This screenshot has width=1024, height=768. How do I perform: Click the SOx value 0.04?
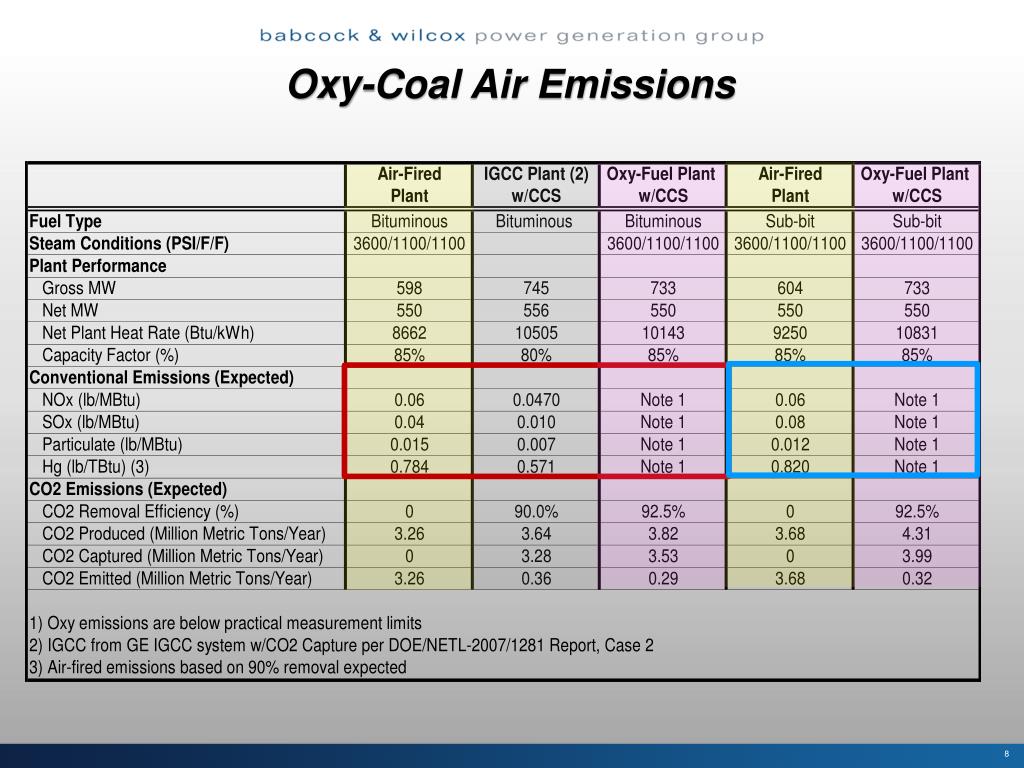409,422
